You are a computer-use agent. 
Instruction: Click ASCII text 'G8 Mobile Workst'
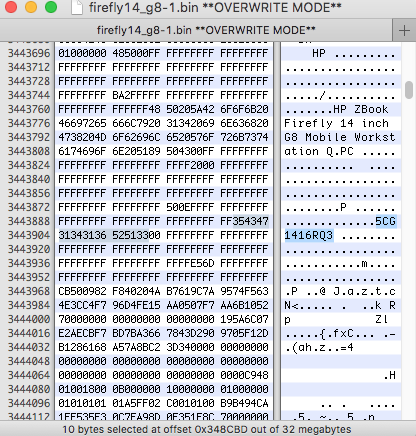coord(340,137)
